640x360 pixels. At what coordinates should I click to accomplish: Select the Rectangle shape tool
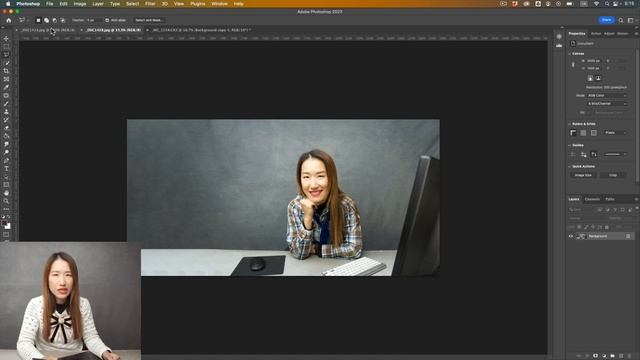6,185
